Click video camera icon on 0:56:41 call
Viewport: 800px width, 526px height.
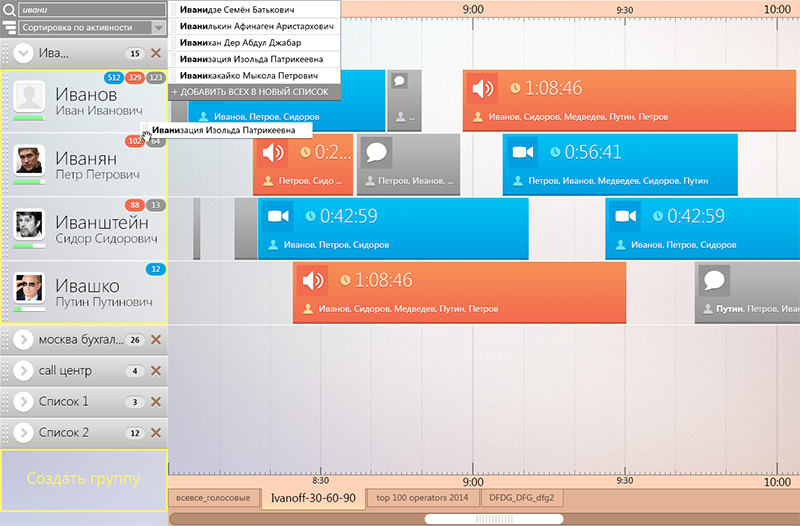[522, 153]
